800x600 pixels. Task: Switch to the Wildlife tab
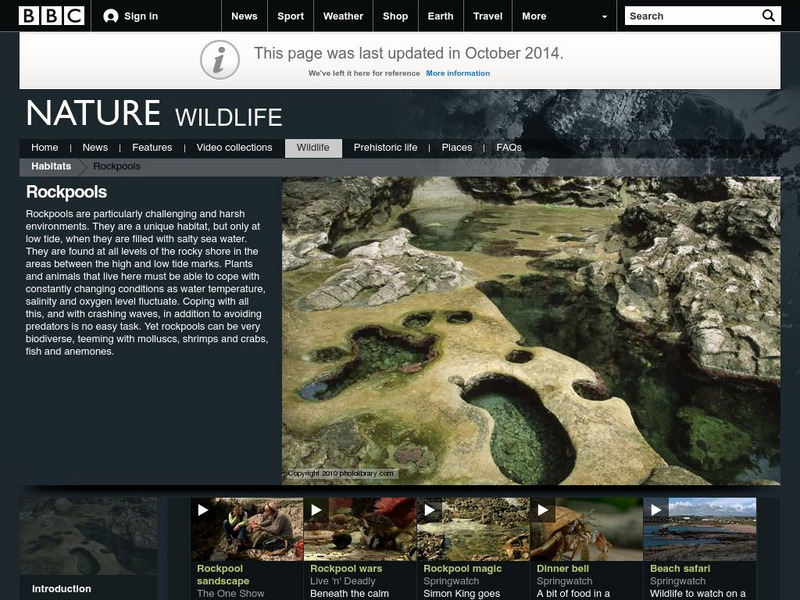[x=312, y=146]
